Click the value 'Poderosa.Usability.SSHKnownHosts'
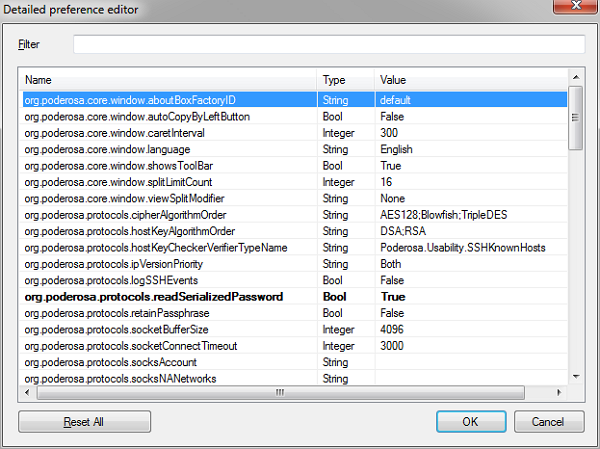Screen dimensions: 600x449 463,248
